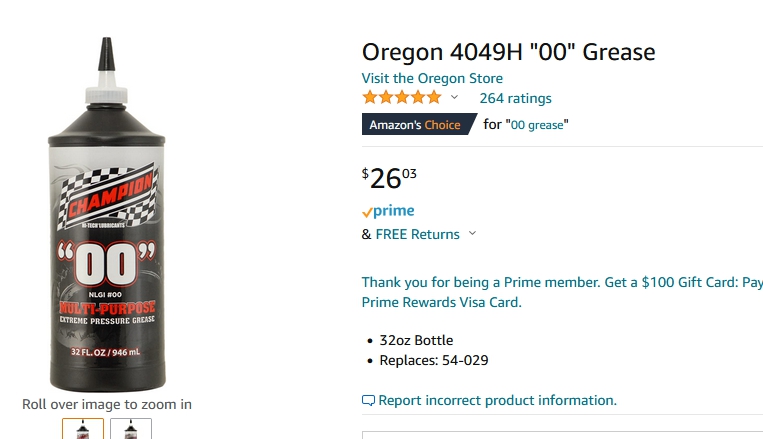763x439 pixels.
Task: Select the first product thumbnail
Action: [x=83, y=430]
